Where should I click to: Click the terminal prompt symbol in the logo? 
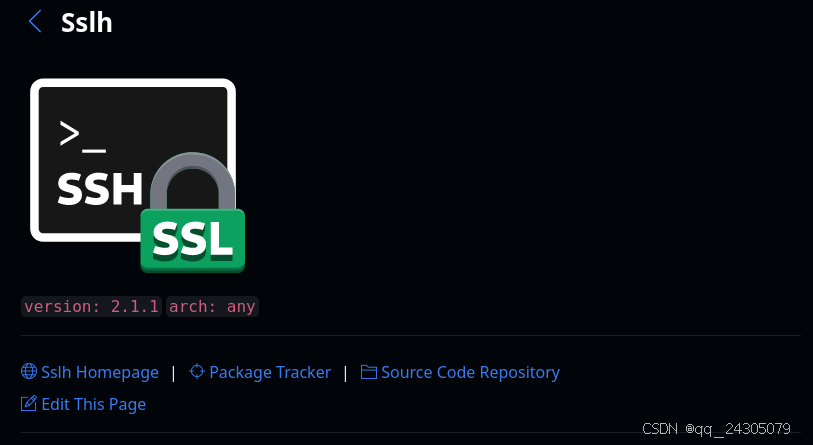82,134
